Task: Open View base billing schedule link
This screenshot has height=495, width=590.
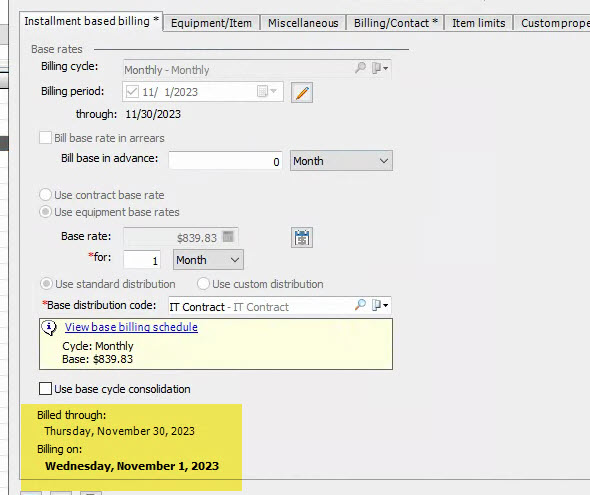Action: point(131,327)
